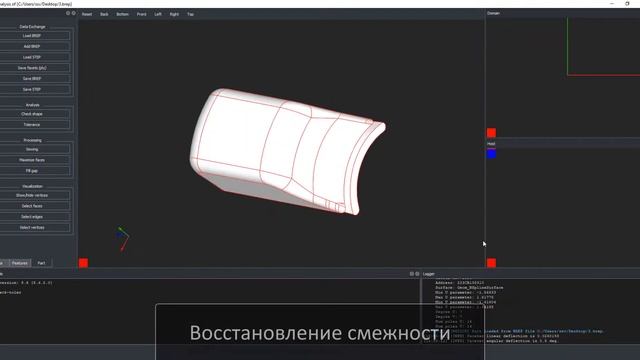
Task: Open the Features tab
Action: tap(20, 263)
